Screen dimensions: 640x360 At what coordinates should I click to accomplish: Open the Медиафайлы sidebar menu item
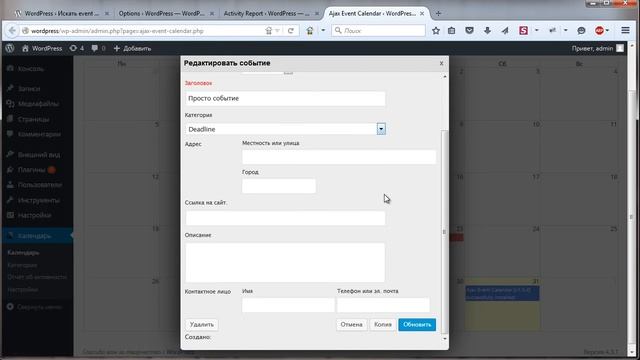[37, 104]
